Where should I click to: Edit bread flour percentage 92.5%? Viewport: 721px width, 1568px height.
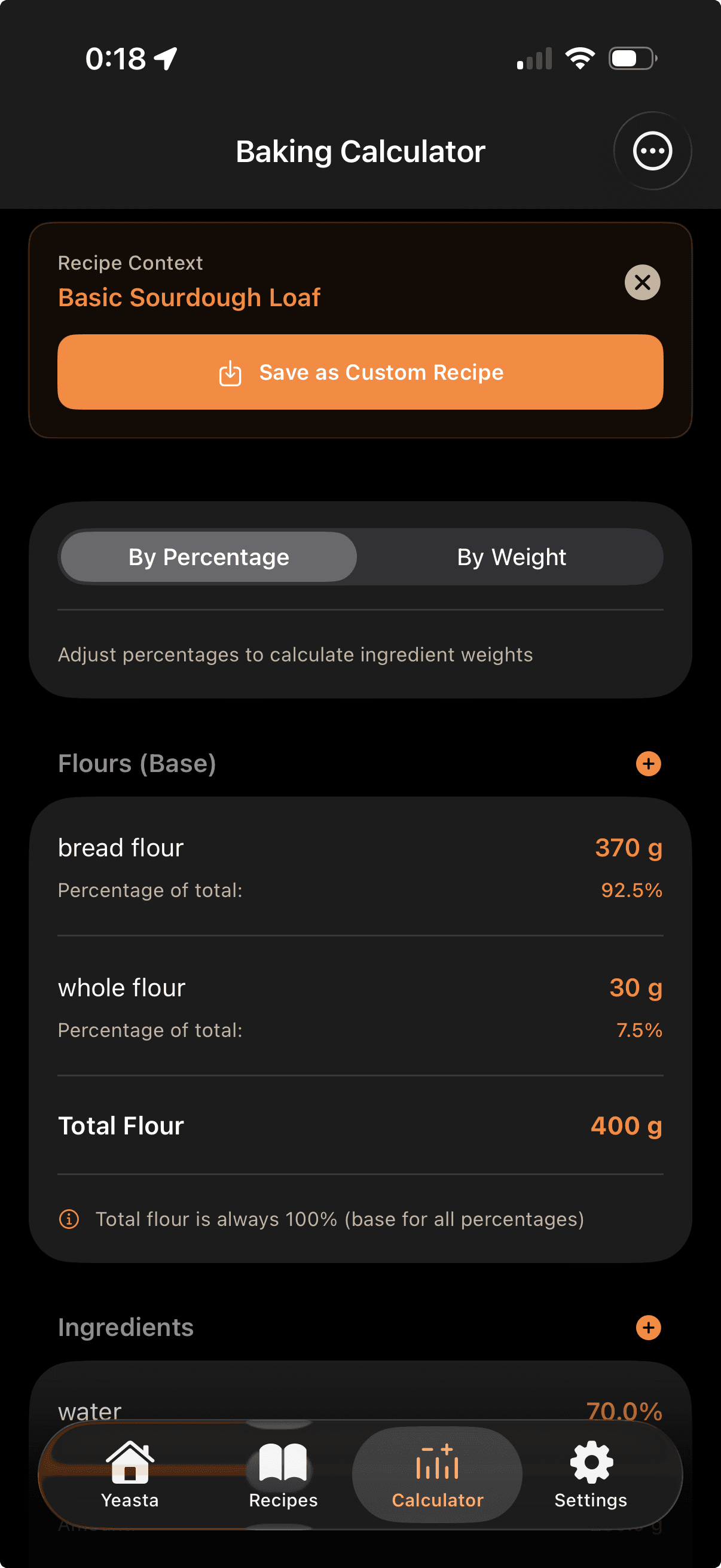[631, 890]
